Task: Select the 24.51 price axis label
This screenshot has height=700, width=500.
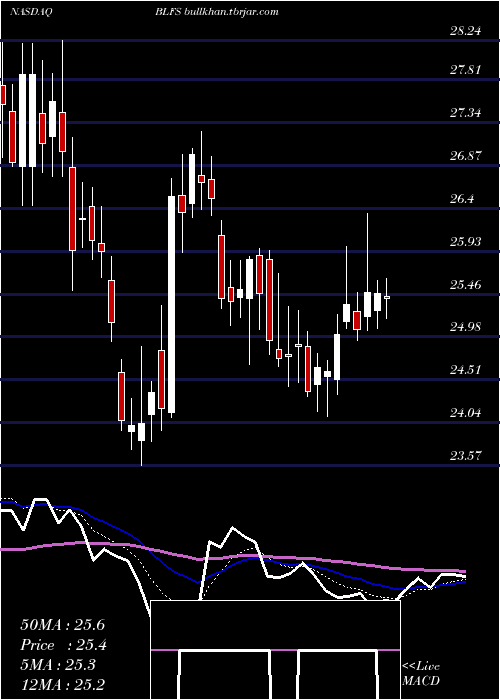Action: pos(465,370)
